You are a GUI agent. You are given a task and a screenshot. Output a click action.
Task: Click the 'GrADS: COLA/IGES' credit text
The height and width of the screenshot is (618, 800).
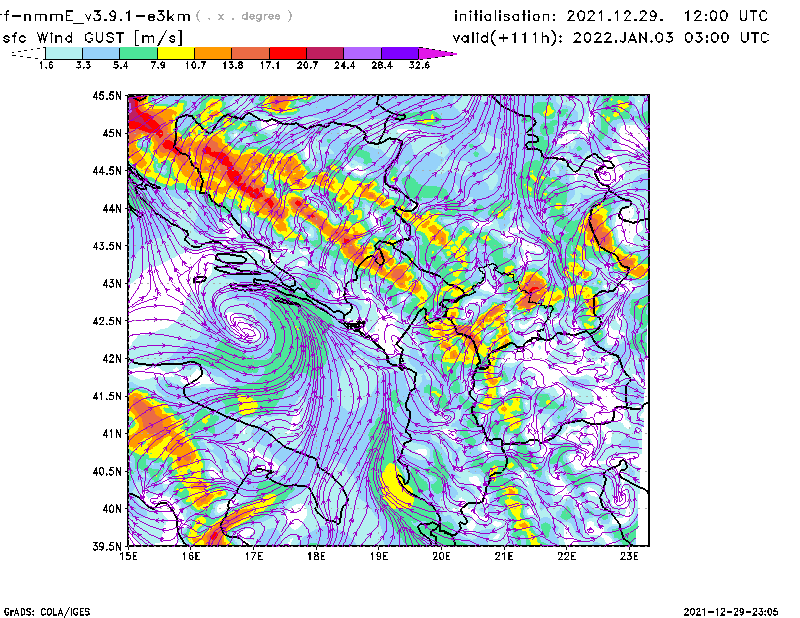tap(47, 612)
